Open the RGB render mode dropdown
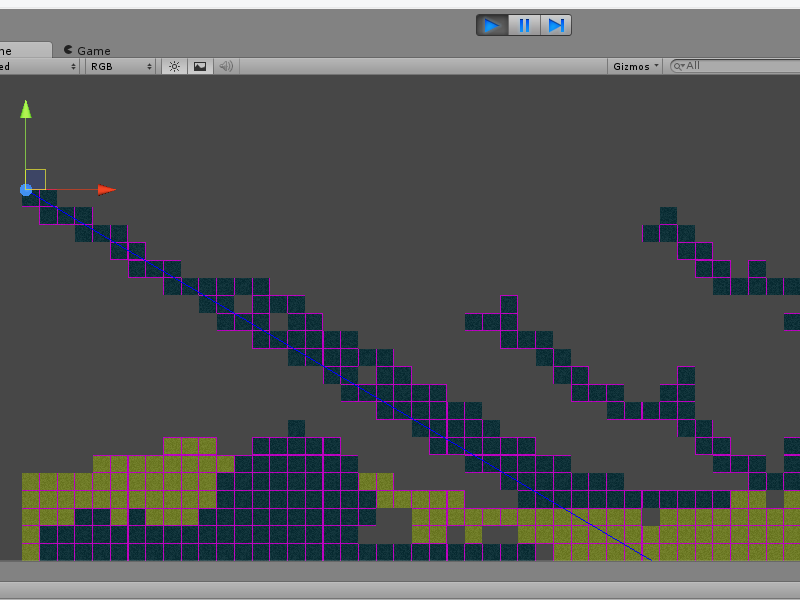The height and width of the screenshot is (600, 800). click(120, 66)
